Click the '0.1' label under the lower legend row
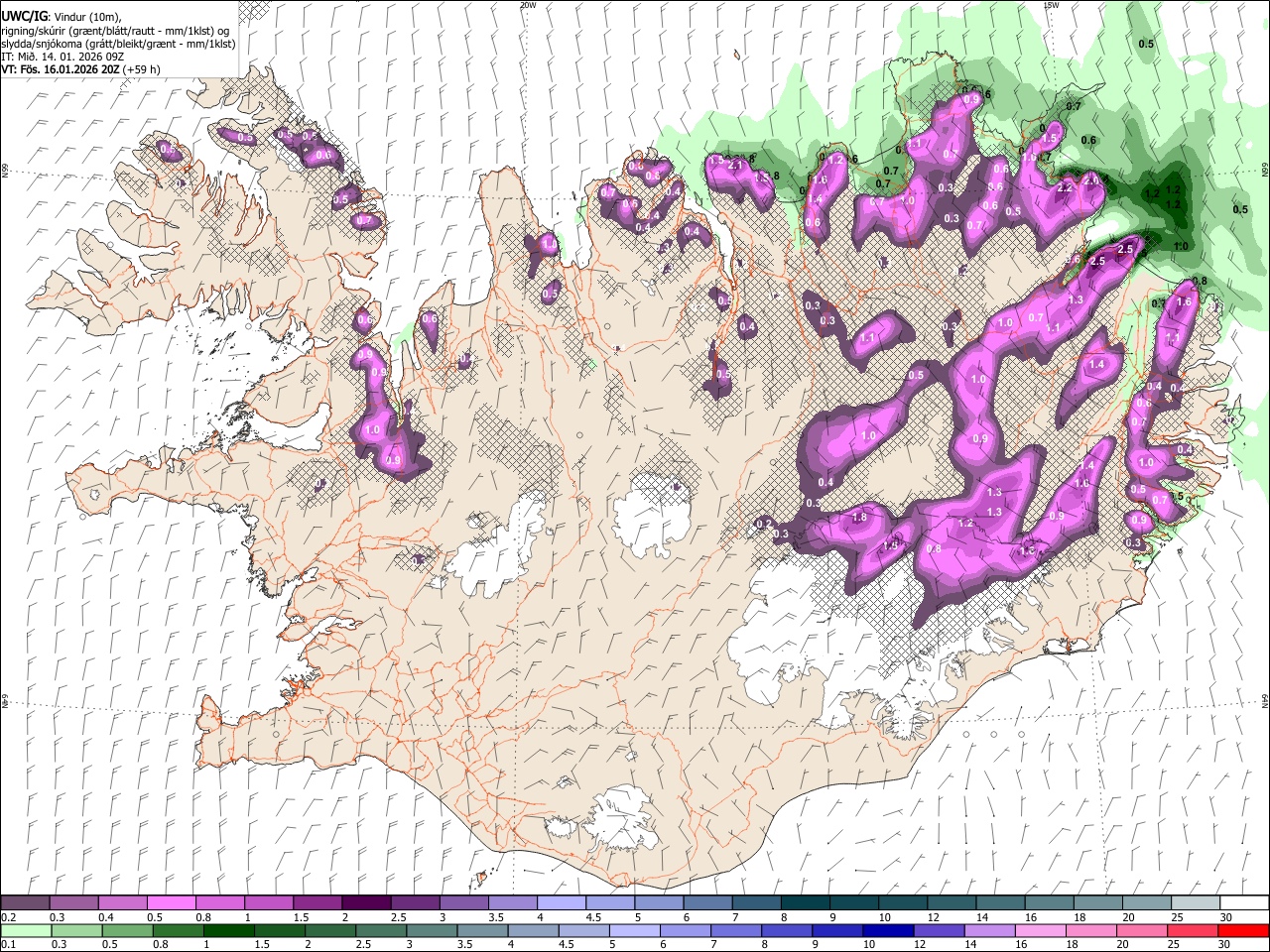This screenshot has width=1270, height=952. [8, 945]
